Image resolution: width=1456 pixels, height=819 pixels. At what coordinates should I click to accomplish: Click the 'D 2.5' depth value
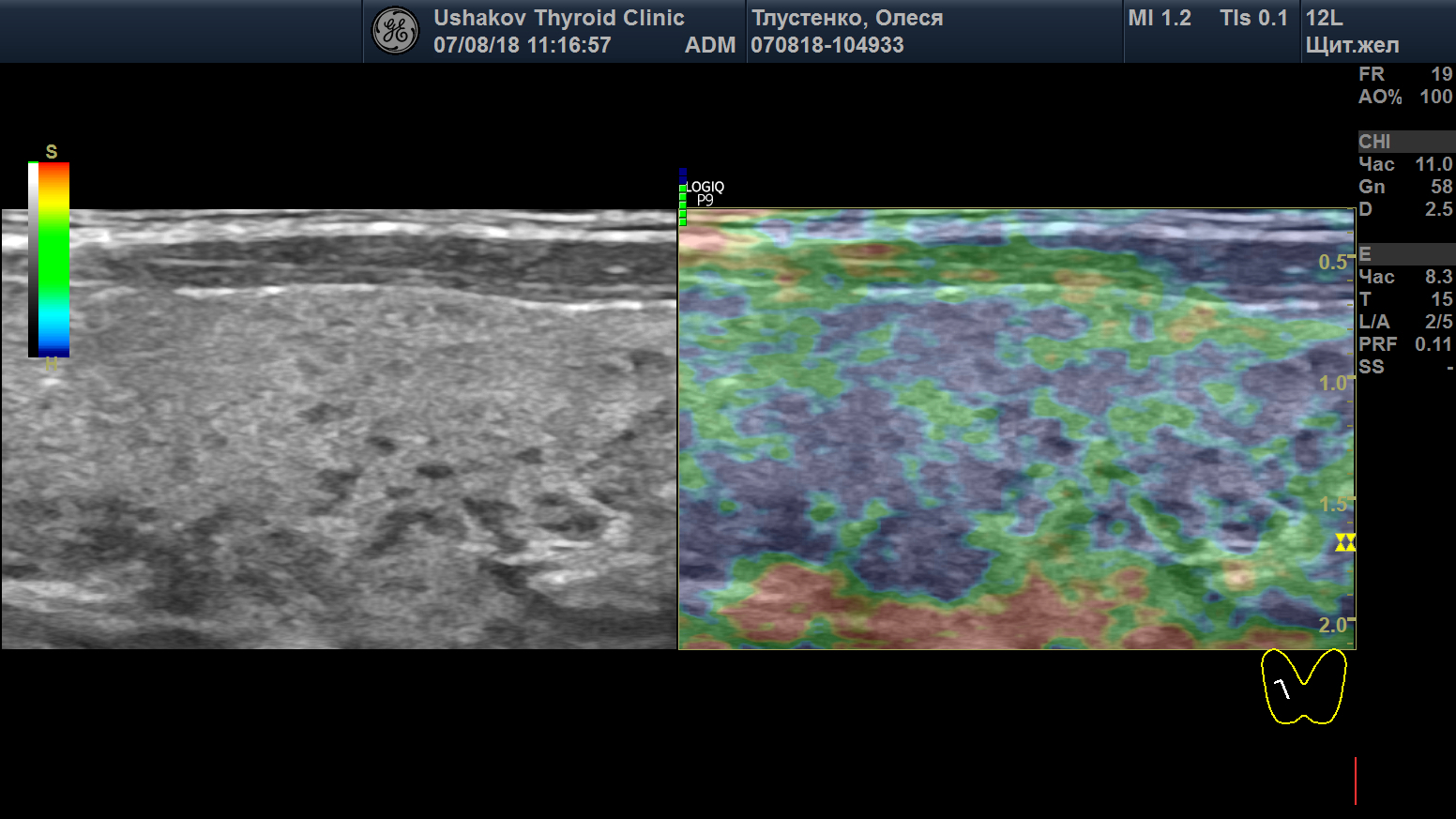point(1405,209)
